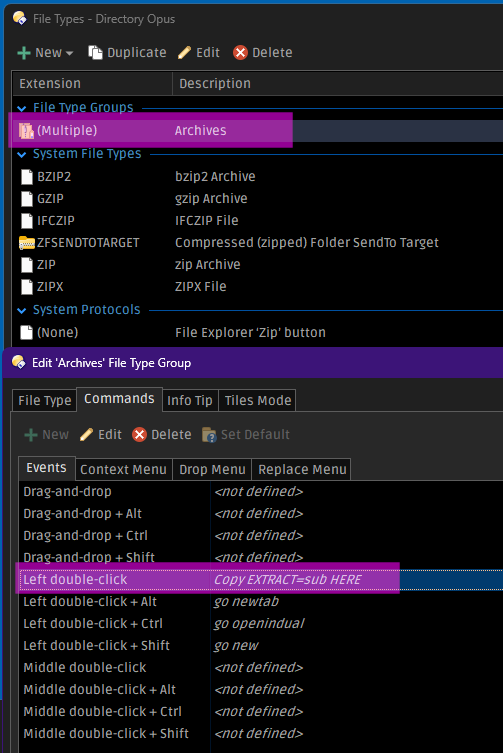Select "File Explorer 'Zip' button" row

[259, 333]
